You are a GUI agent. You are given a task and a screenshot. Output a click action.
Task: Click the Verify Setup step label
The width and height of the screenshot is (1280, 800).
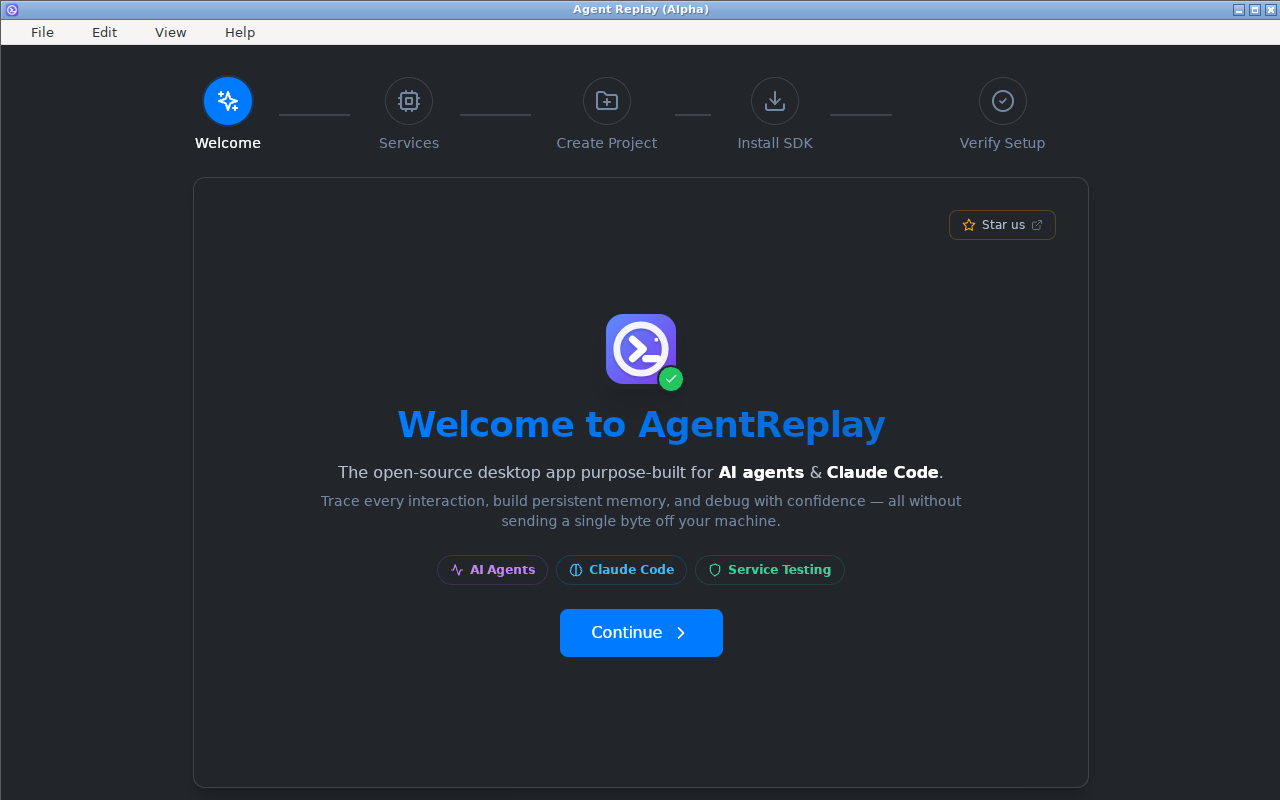coord(1003,143)
